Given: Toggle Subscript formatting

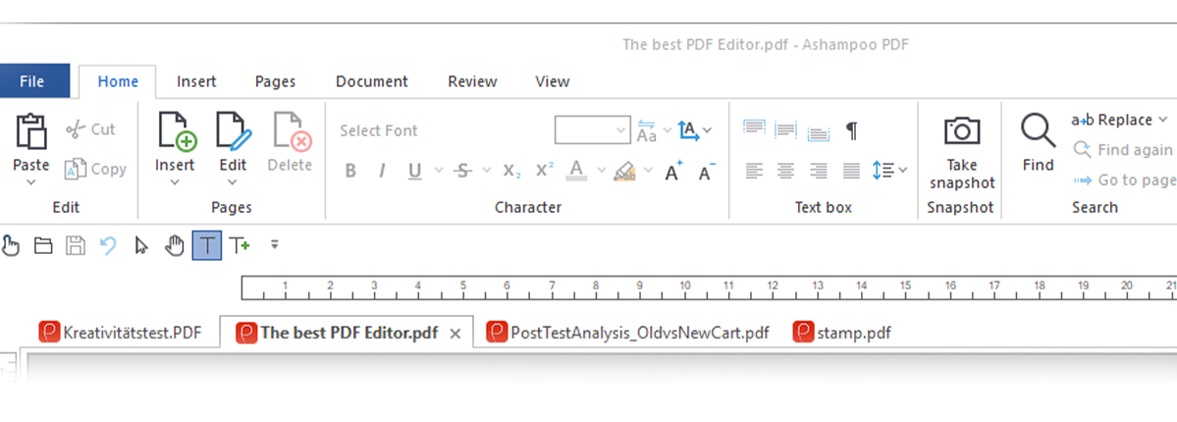Looking at the screenshot, I should coord(512,172).
